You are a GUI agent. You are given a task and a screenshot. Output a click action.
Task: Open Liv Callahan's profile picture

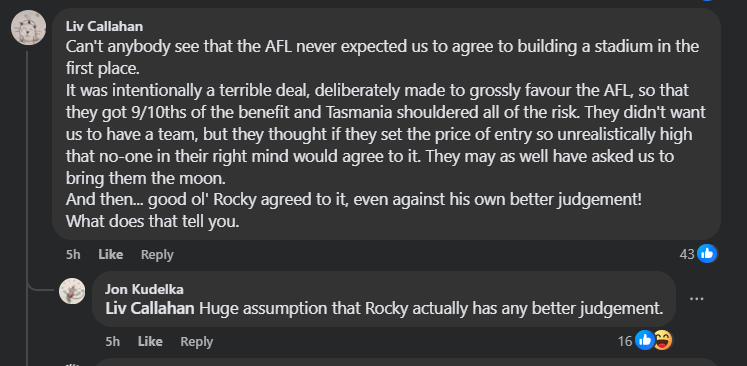[x=29, y=28]
